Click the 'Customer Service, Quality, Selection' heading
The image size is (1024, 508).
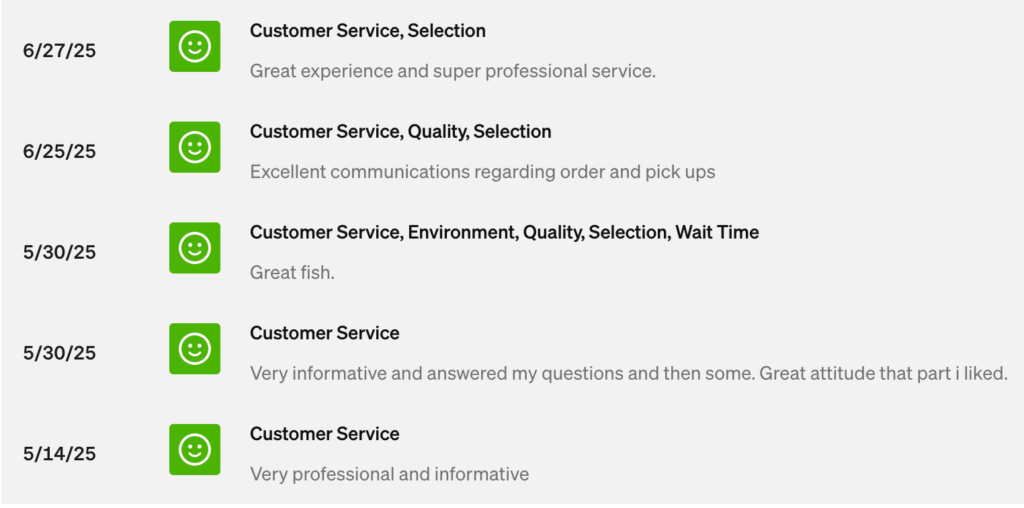(400, 132)
